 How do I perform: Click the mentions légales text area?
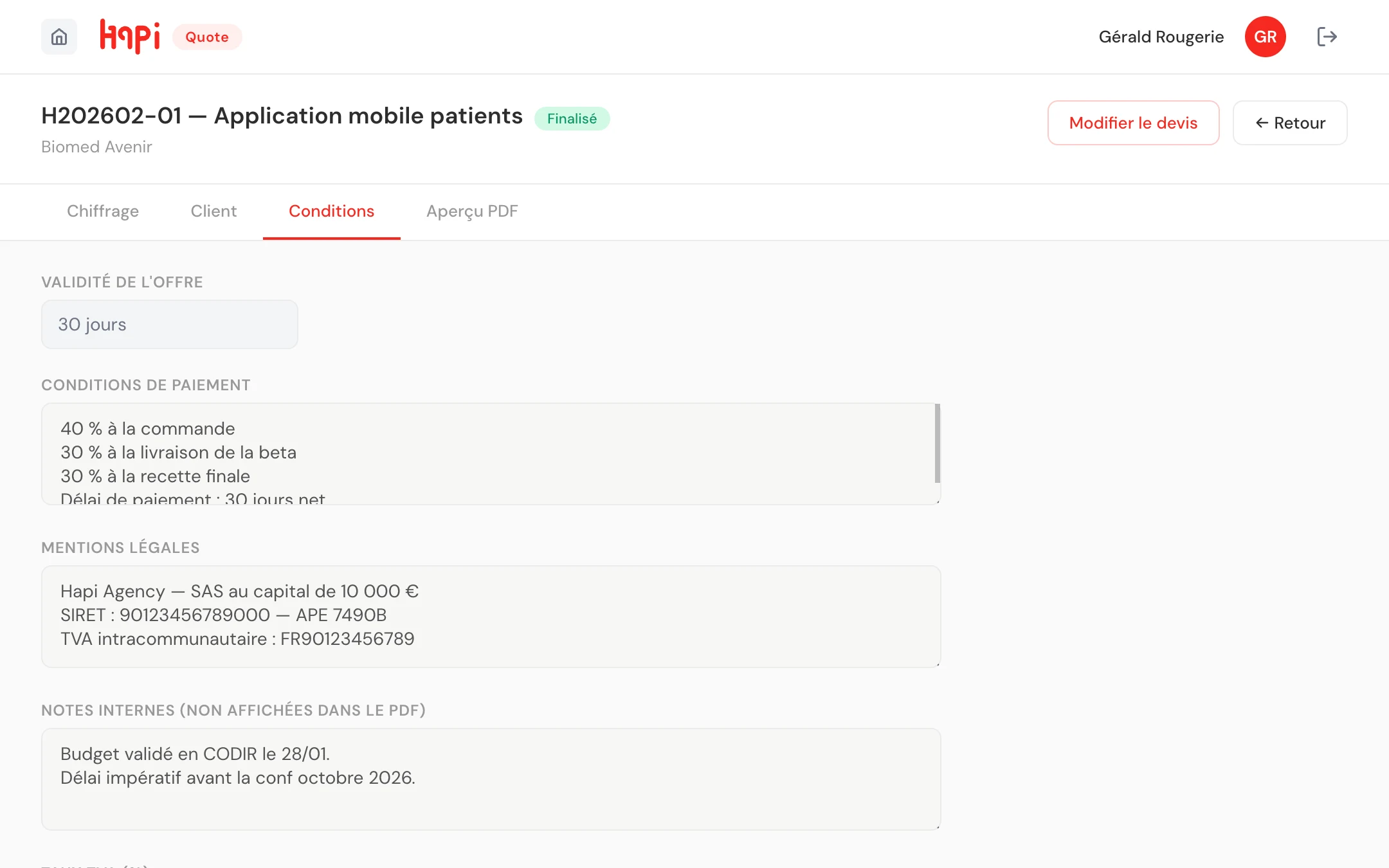(x=491, y=617)
